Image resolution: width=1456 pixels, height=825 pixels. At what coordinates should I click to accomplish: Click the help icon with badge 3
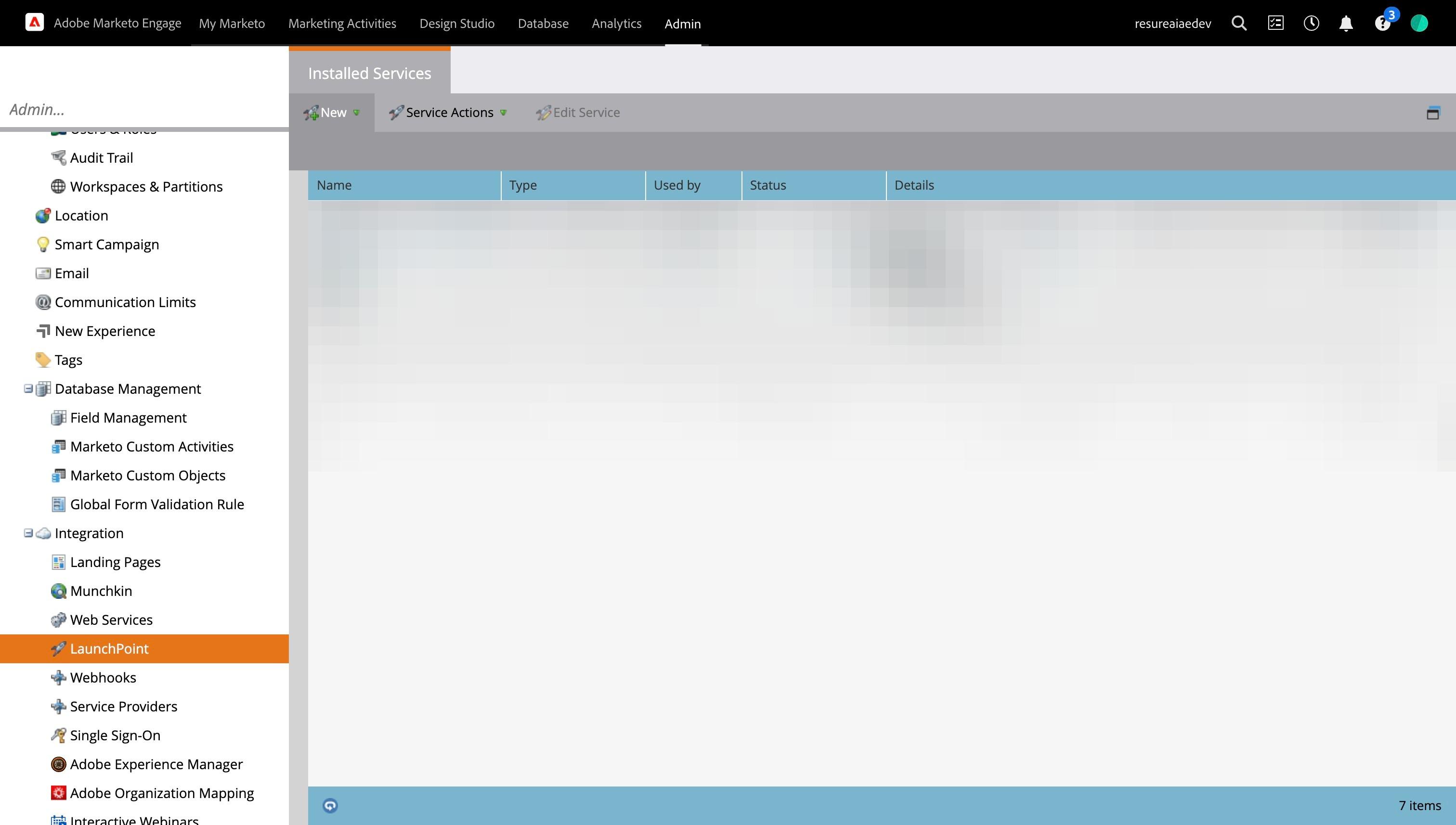(1382, 23)
